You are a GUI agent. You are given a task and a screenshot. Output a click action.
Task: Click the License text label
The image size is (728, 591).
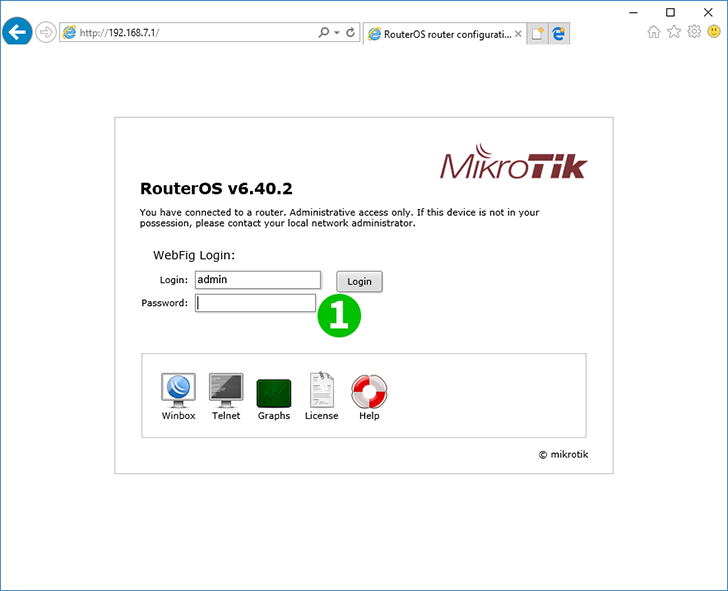(321, 416)
